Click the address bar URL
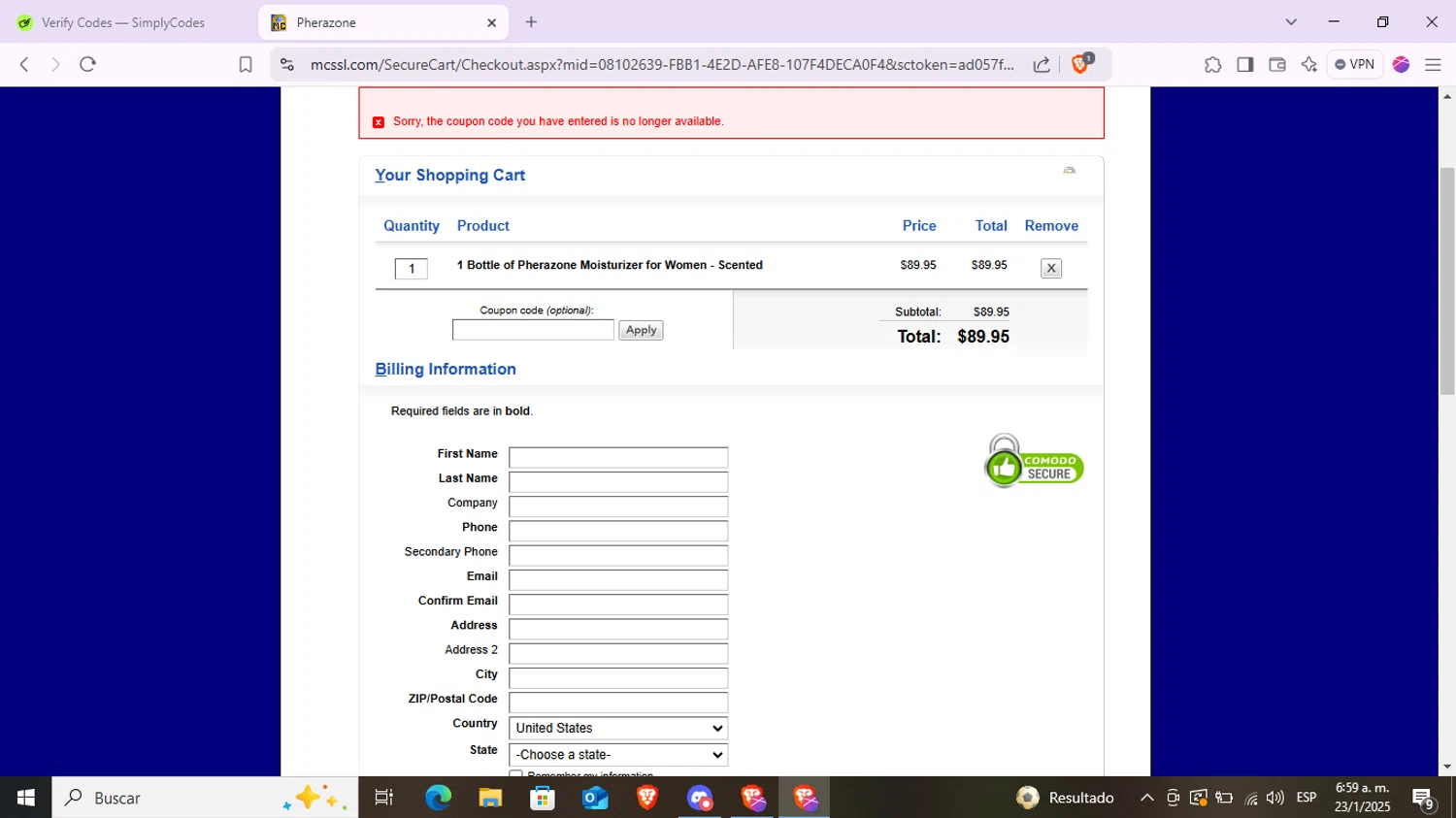Image resolution: width=1456 pixels, height=818 pixels. [662, 64]
